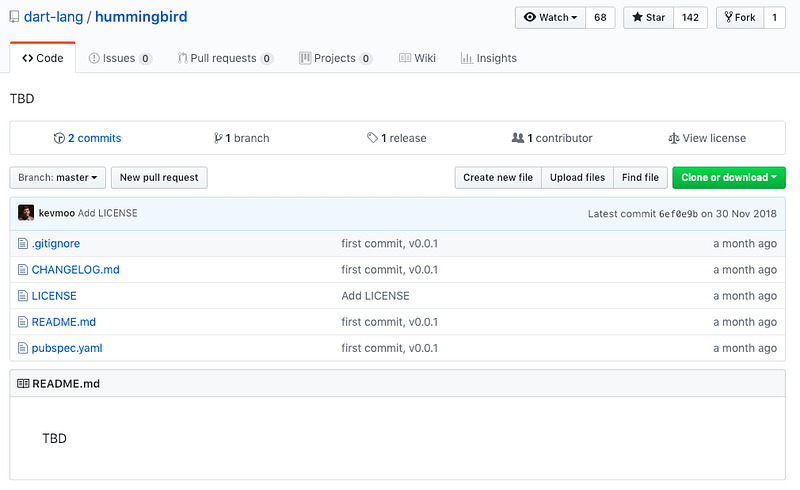Image resolution: width=800 pixels, height=490 pixels.
Task: Click the file icon beside LICENSE
Action: point(23,296)
